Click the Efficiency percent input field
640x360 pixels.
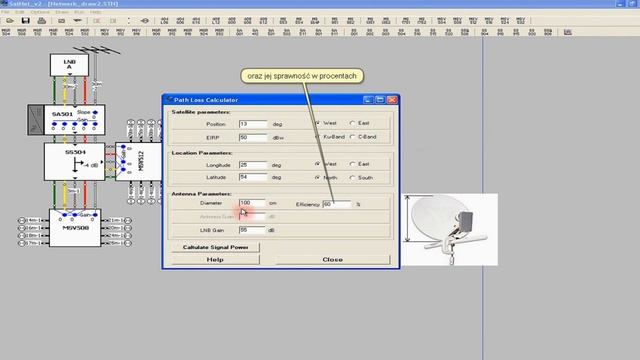337,204
